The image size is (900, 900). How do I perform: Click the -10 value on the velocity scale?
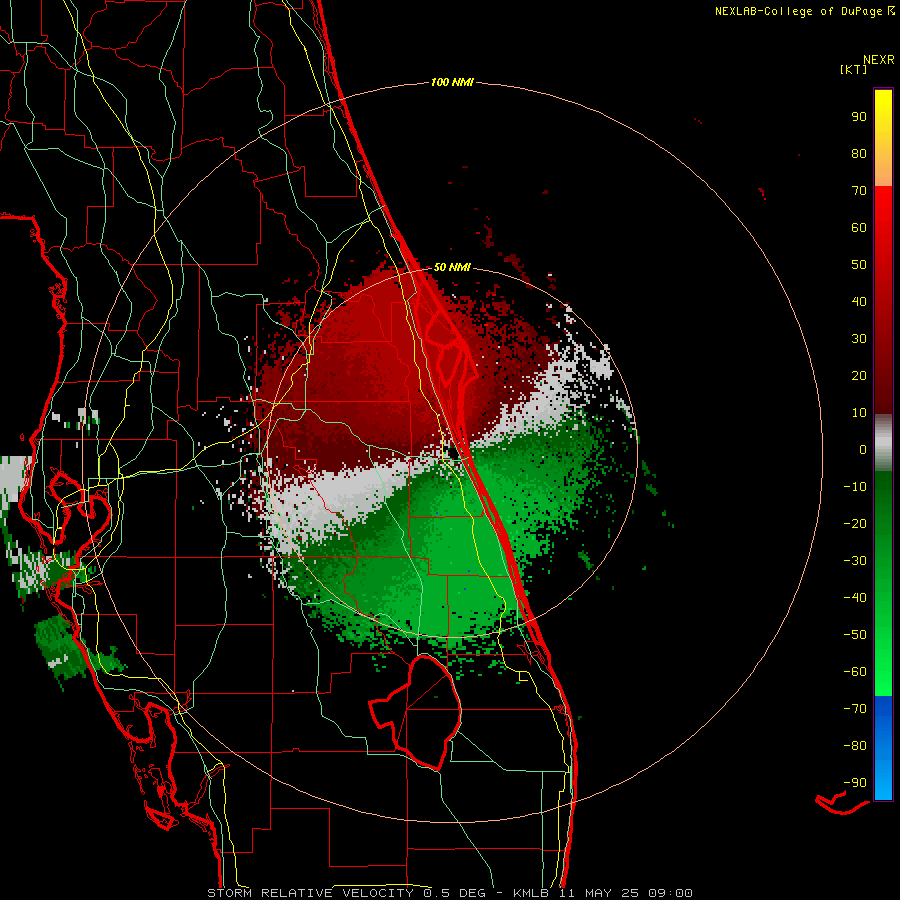click(x=855, y=487)
